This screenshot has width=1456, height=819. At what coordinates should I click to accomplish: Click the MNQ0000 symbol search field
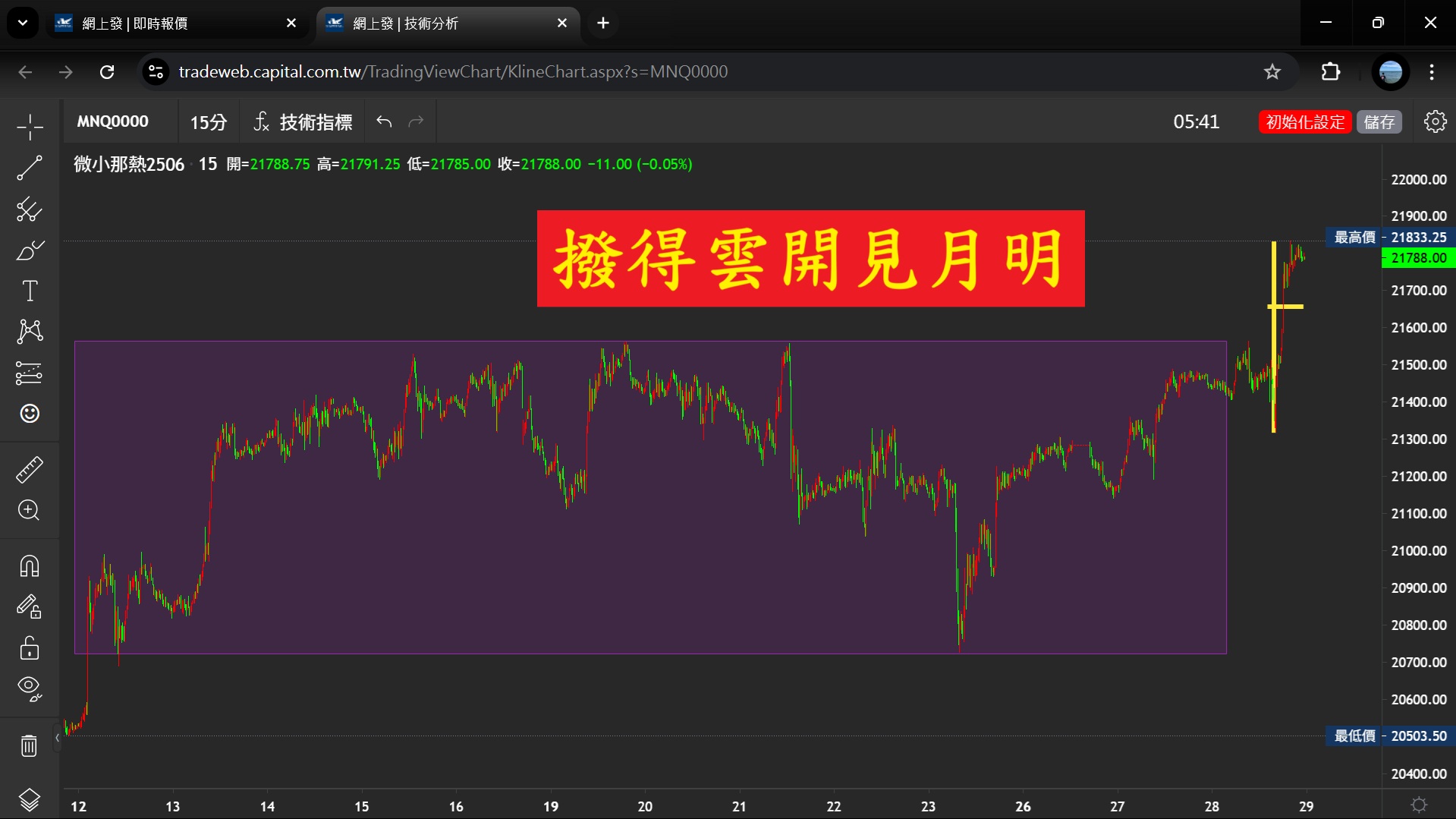point(113,122)
